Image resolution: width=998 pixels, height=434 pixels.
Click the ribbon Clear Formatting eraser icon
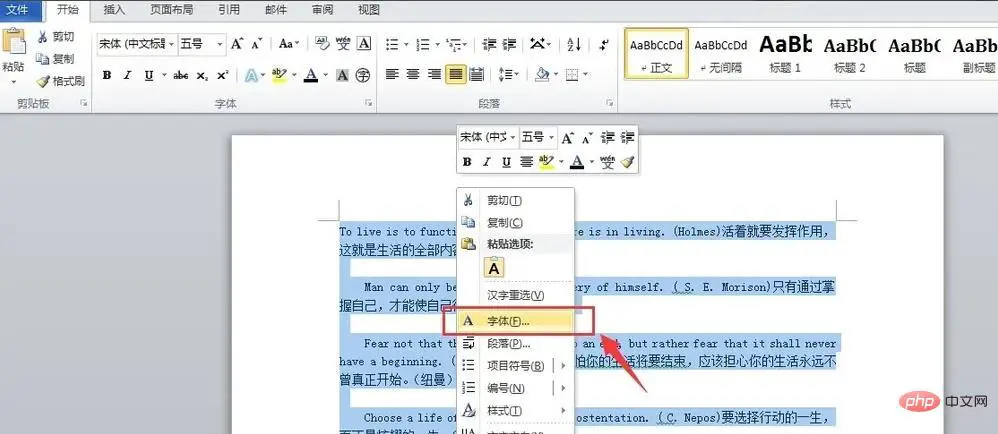coord(323,44)
